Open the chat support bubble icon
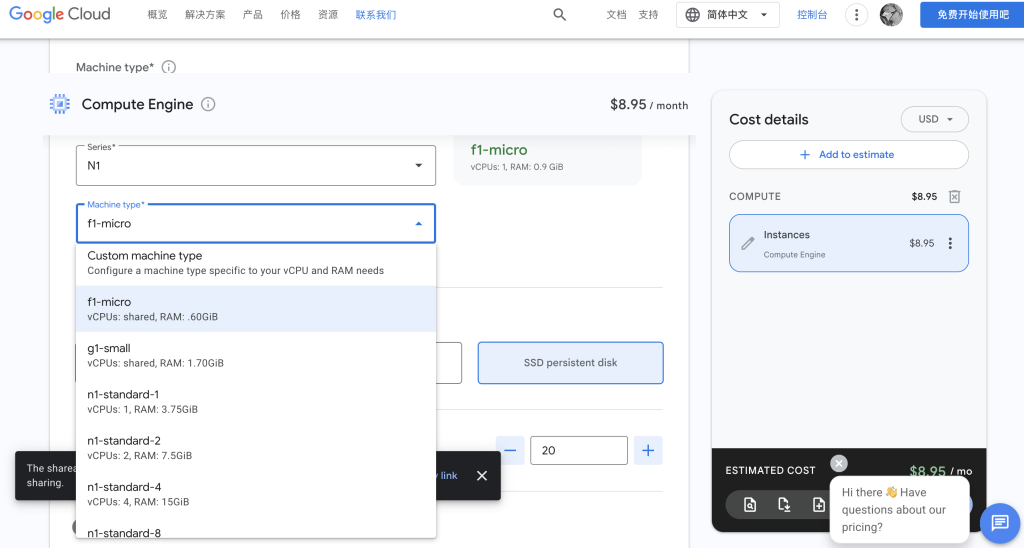Image resolution: width=1024 pixels, height=548 pixels. click(x=1000, y=523)
